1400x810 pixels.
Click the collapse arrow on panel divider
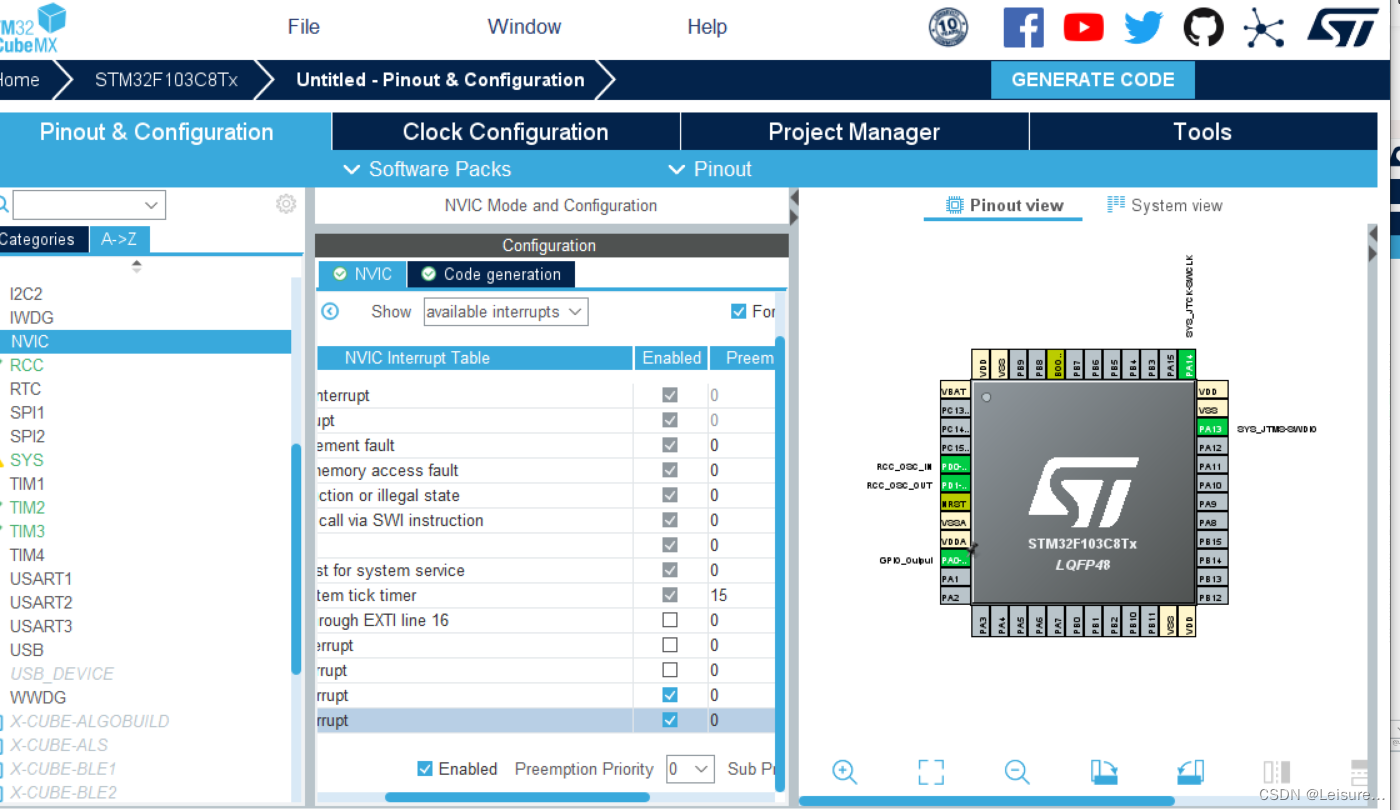coord(794,207)
